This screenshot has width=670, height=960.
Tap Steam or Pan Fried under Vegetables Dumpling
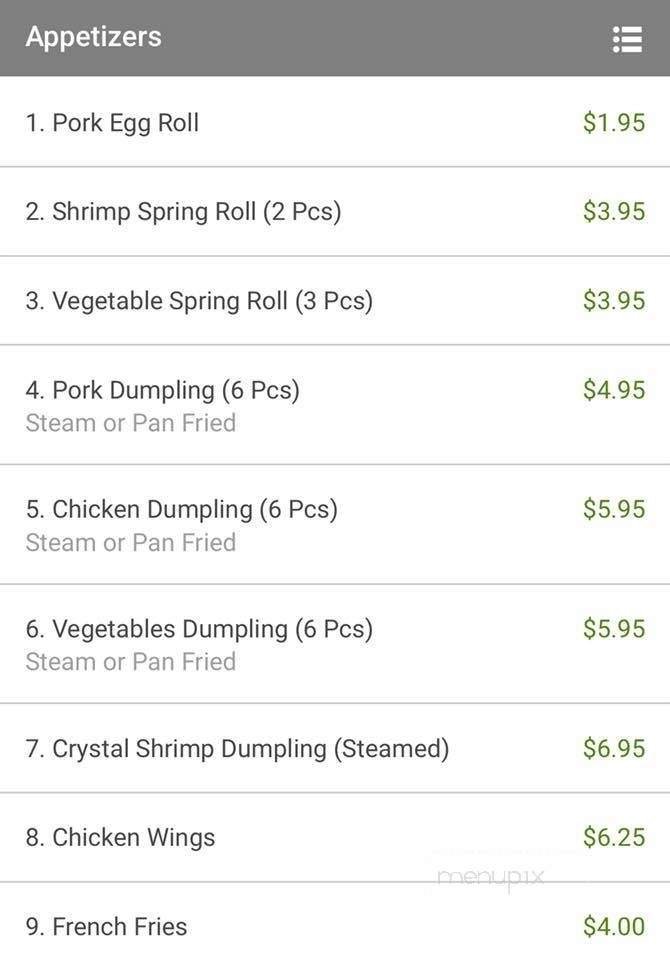(131, 661)
